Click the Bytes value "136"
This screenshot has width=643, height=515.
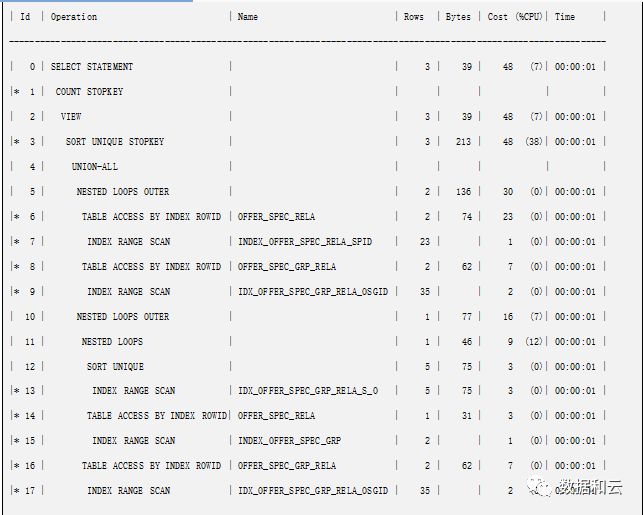click(x=463, y=192)
